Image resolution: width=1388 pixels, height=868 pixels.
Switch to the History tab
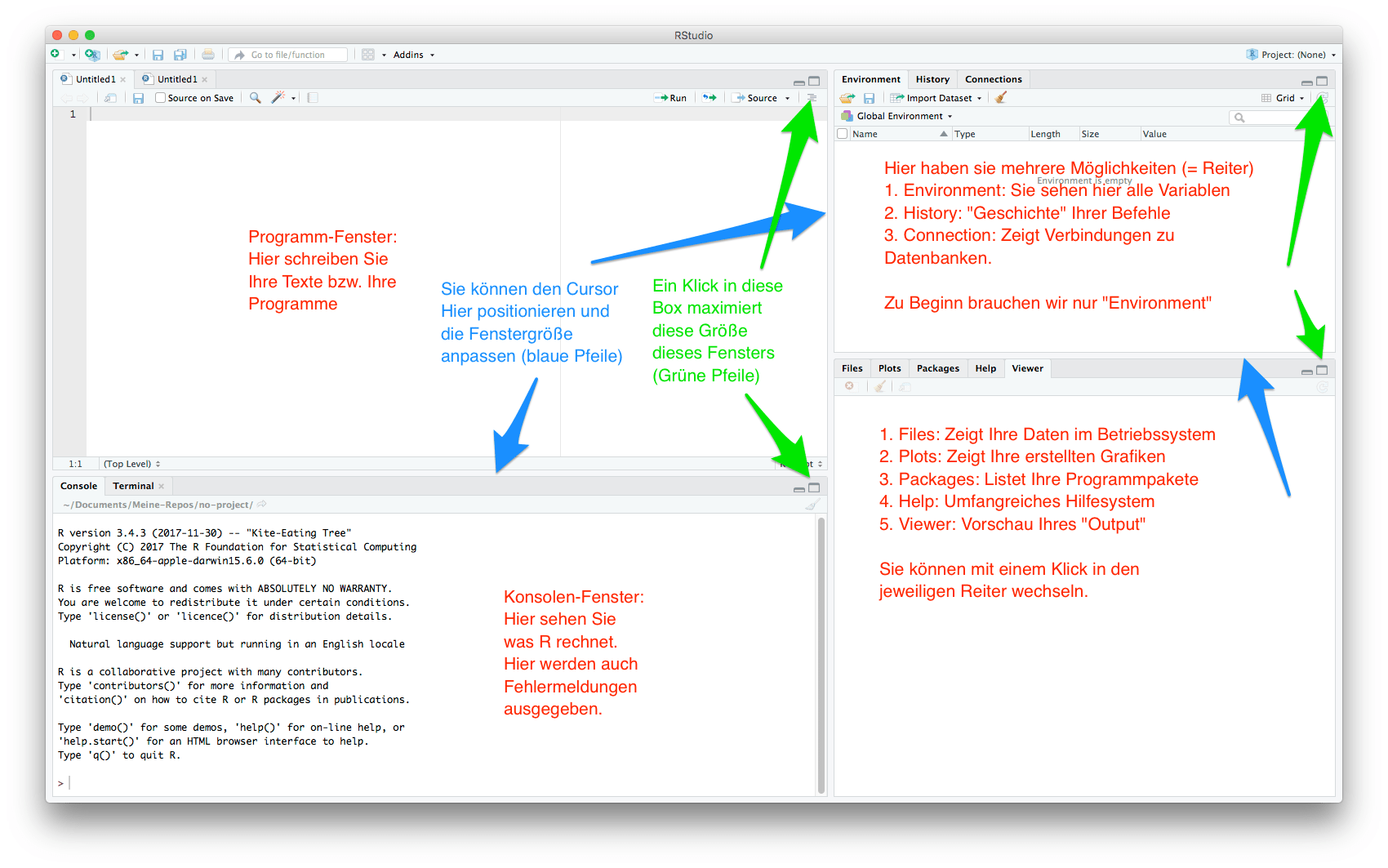point(932,79)
